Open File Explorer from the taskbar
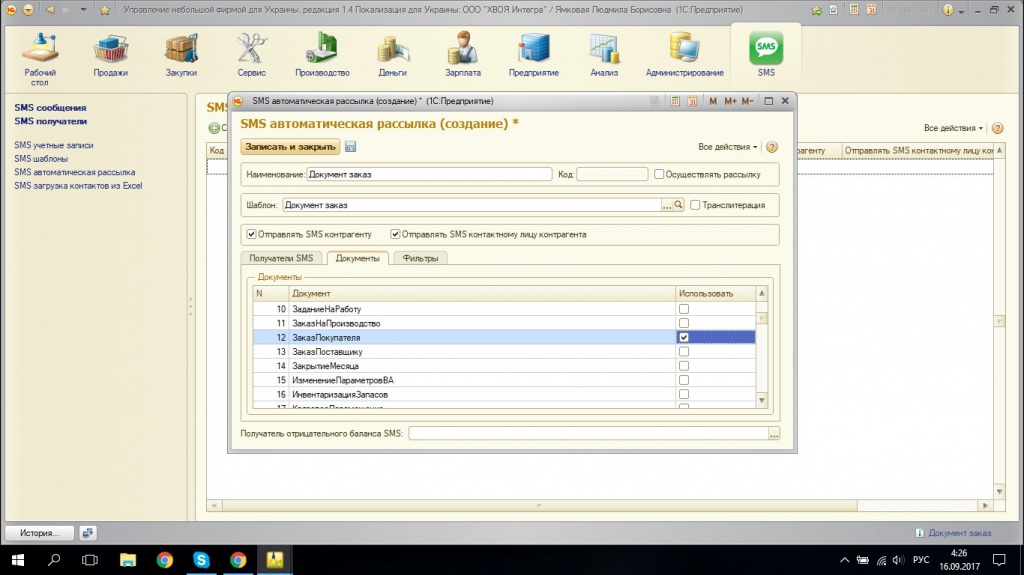The width and height of the screenshot is (1024, 575). coord(128,560)
